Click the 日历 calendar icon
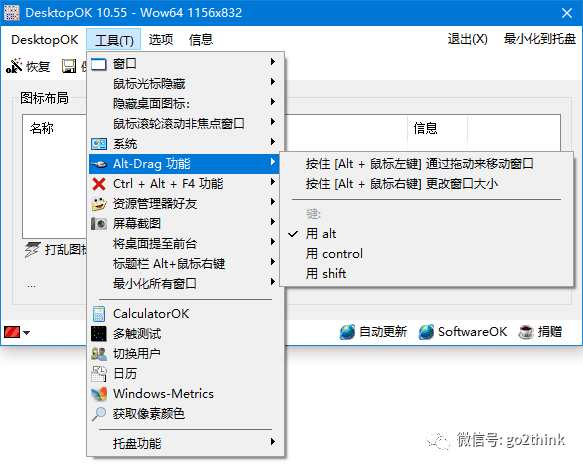This screenshot has height=466, width=583. pos(99,374)
